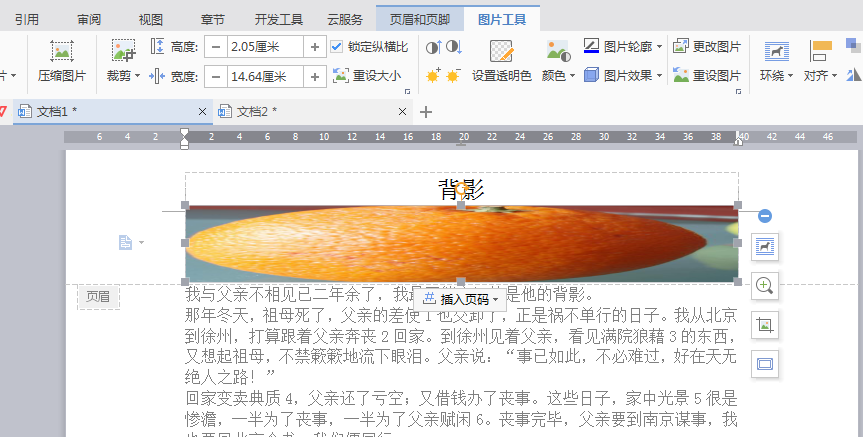Click the Picture Effects (图片效果) cube icon

tap(591, 75)
